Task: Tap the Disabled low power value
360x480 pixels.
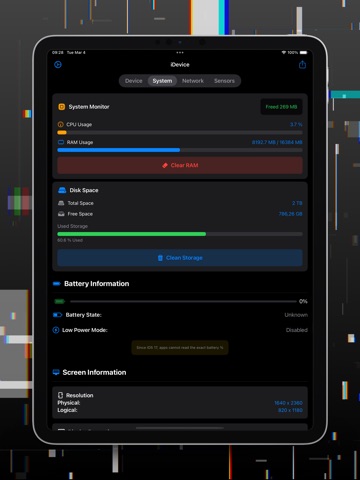Action: coord(297,330)
